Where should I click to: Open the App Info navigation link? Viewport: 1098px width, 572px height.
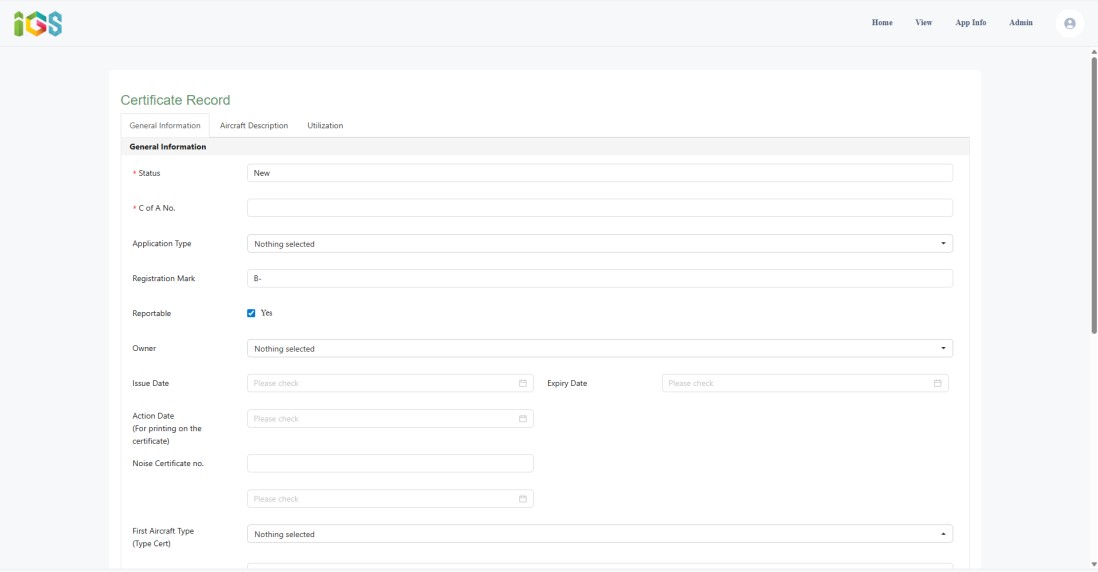971,22
